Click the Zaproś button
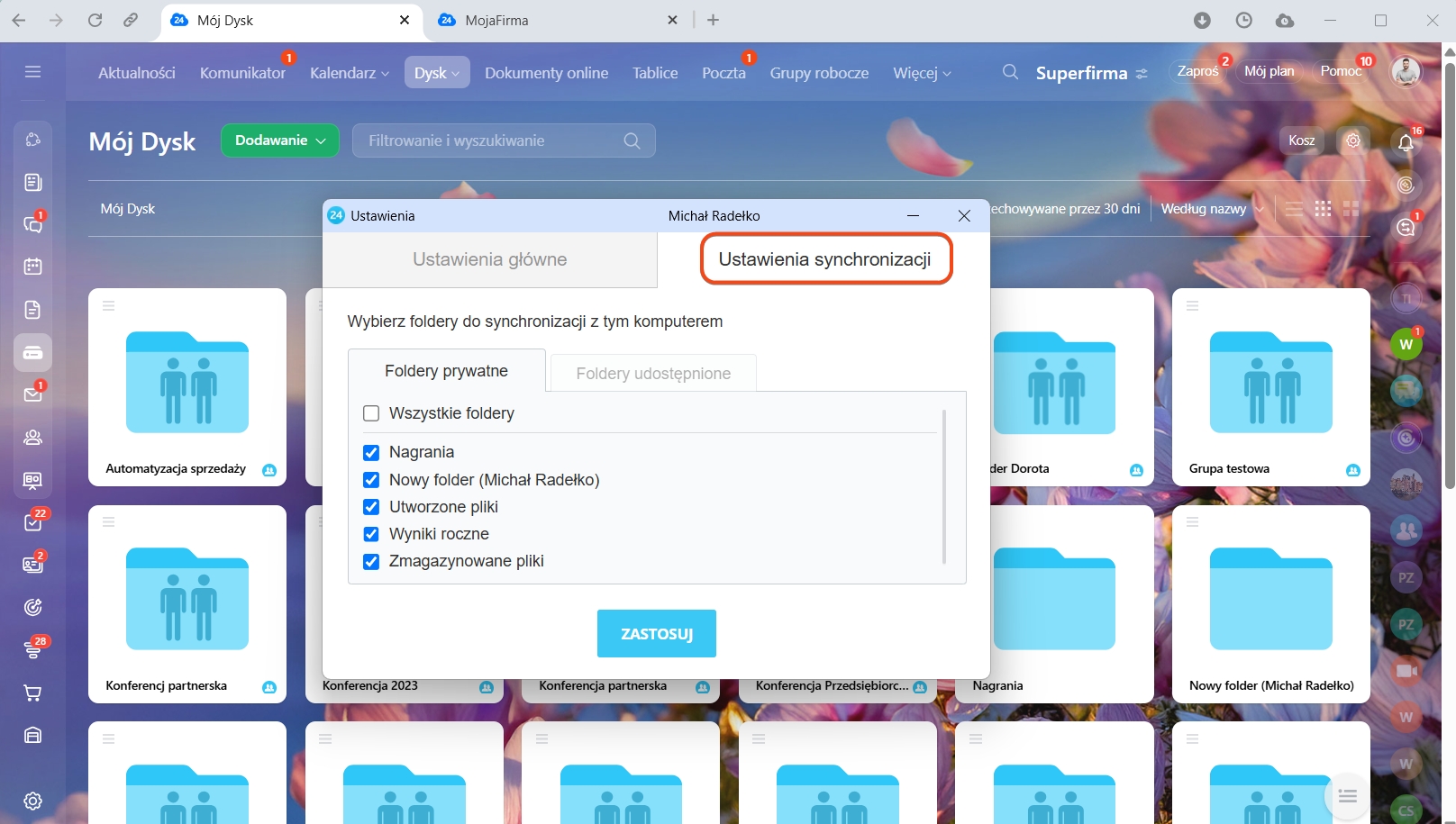1456x824 pixels. click(1197, 71)
